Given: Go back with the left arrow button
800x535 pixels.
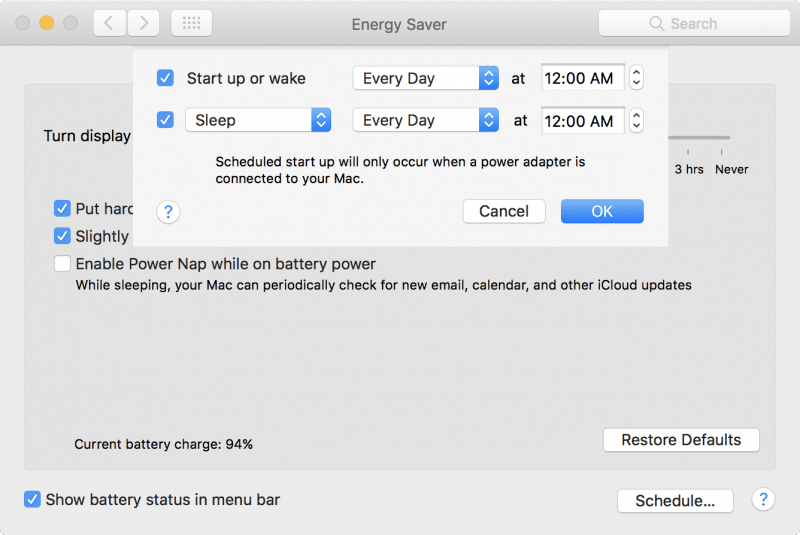Looking at the screenshot, I should tap(110, 23).
